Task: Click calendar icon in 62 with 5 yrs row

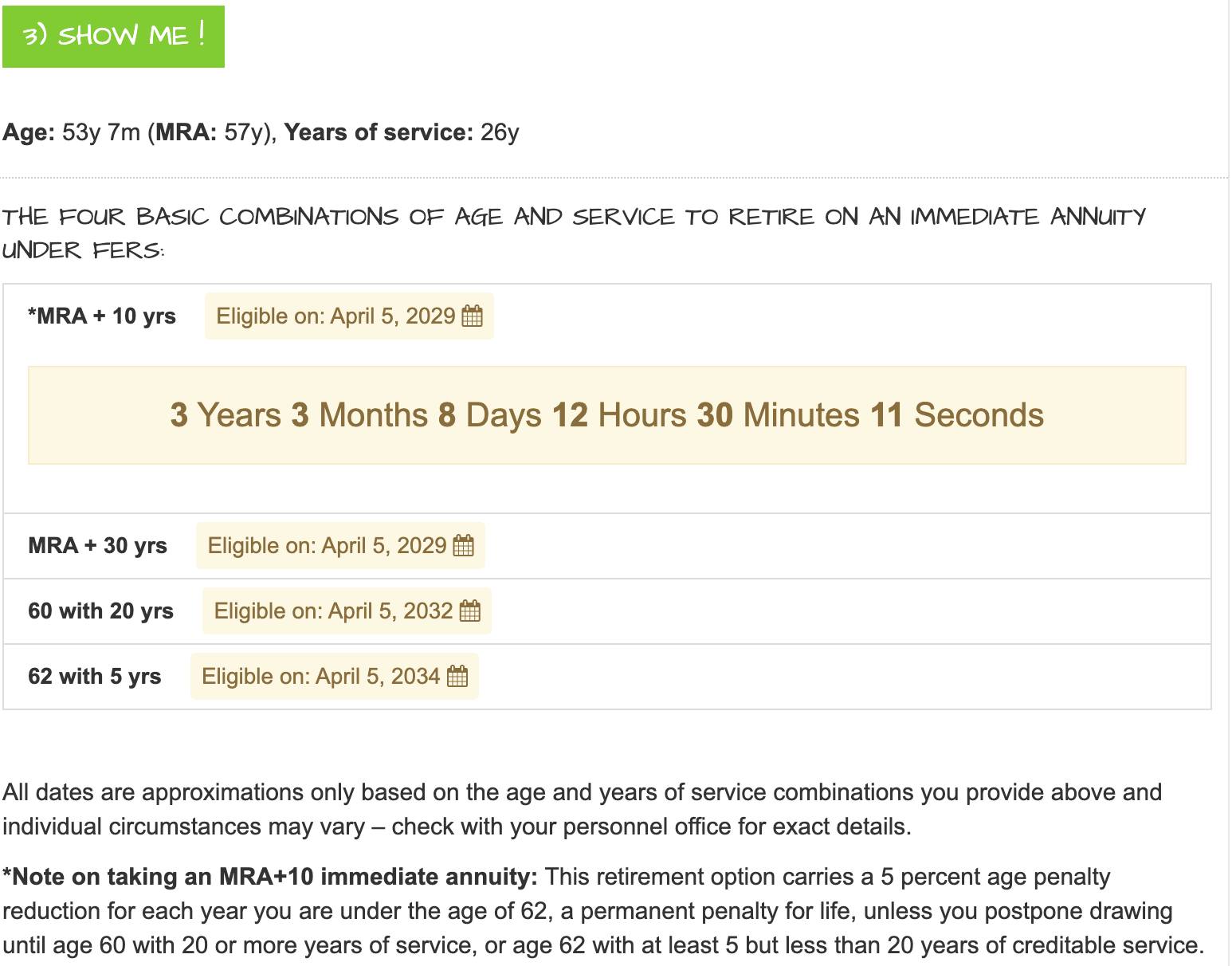Action: point(457,677)
